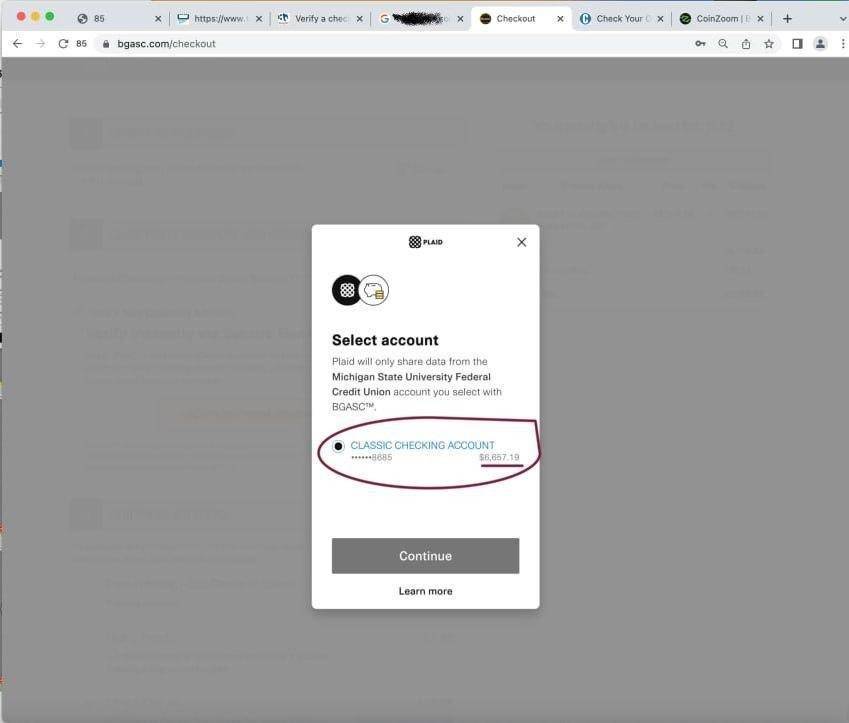
Task: Toggle the browser side panel icon
Action: 797,44
